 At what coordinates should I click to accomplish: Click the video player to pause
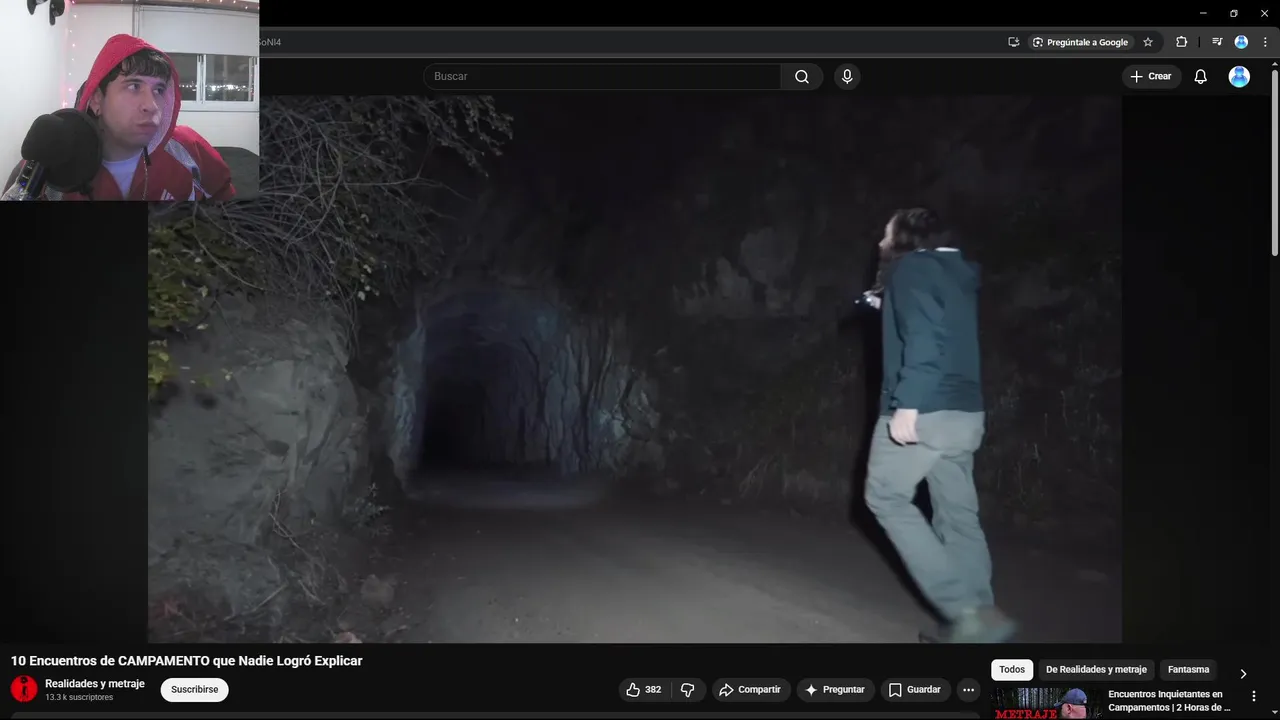[635, 369]
